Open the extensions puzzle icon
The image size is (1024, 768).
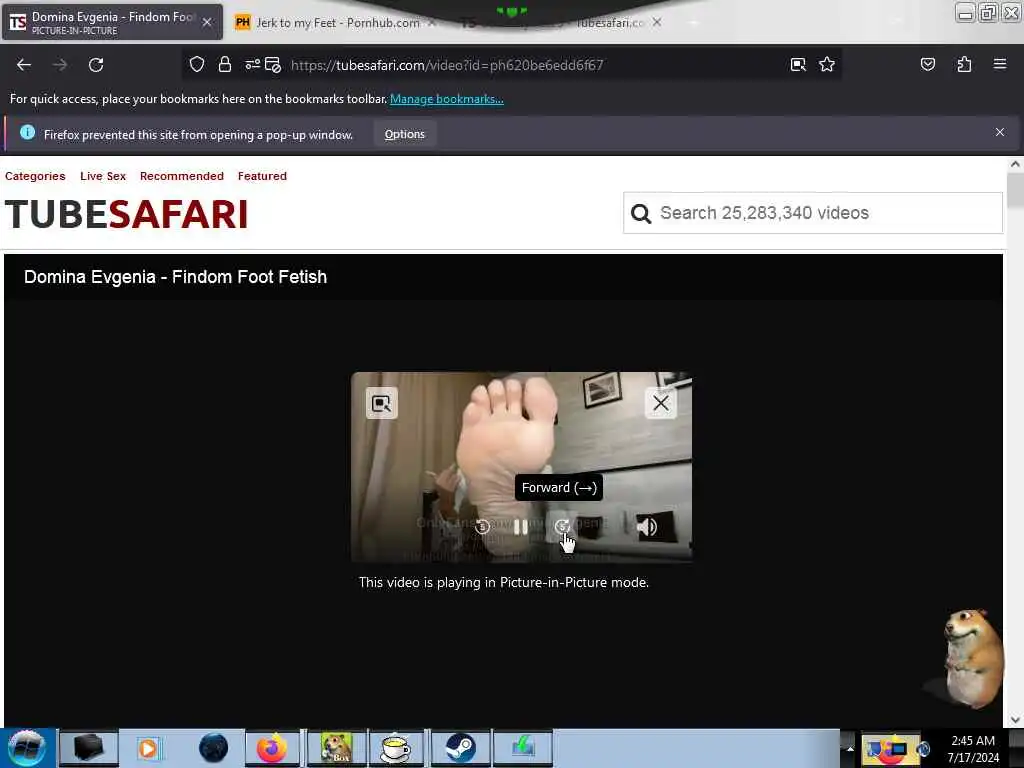(x=964, y=65)
